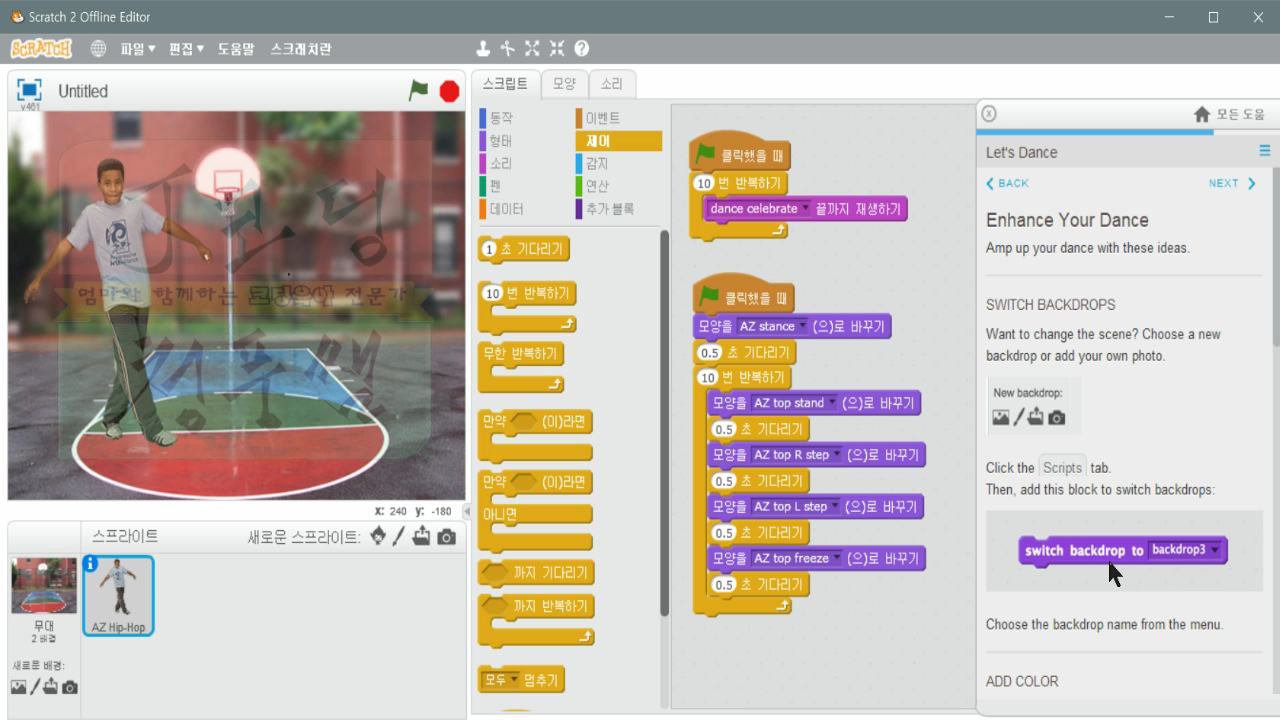Open the backdrop3 dropdown in the help panel
Viewport: 1280px width, 720px height.
(1185, 550)
